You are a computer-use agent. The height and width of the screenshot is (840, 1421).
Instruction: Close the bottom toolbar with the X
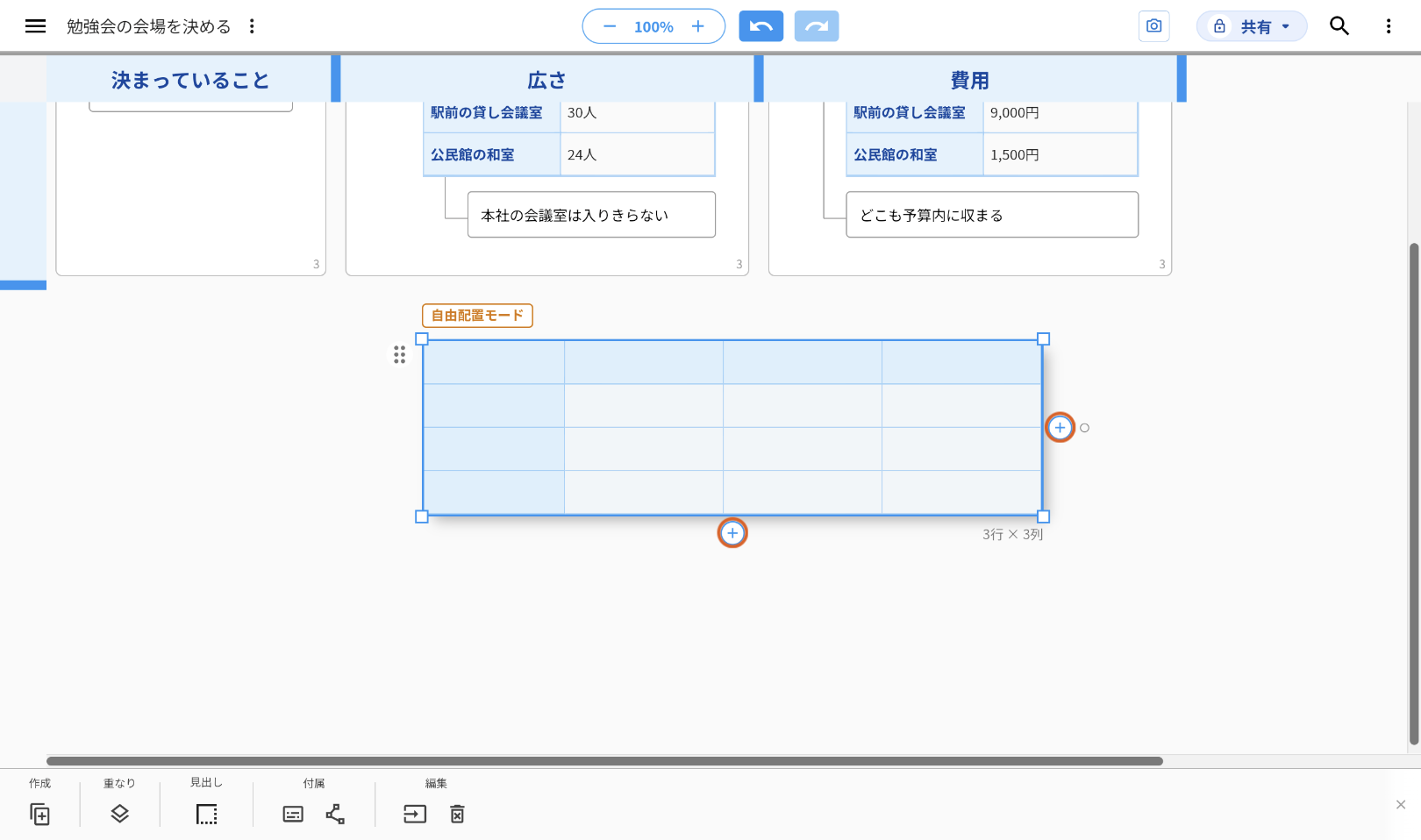[1401, 805]
